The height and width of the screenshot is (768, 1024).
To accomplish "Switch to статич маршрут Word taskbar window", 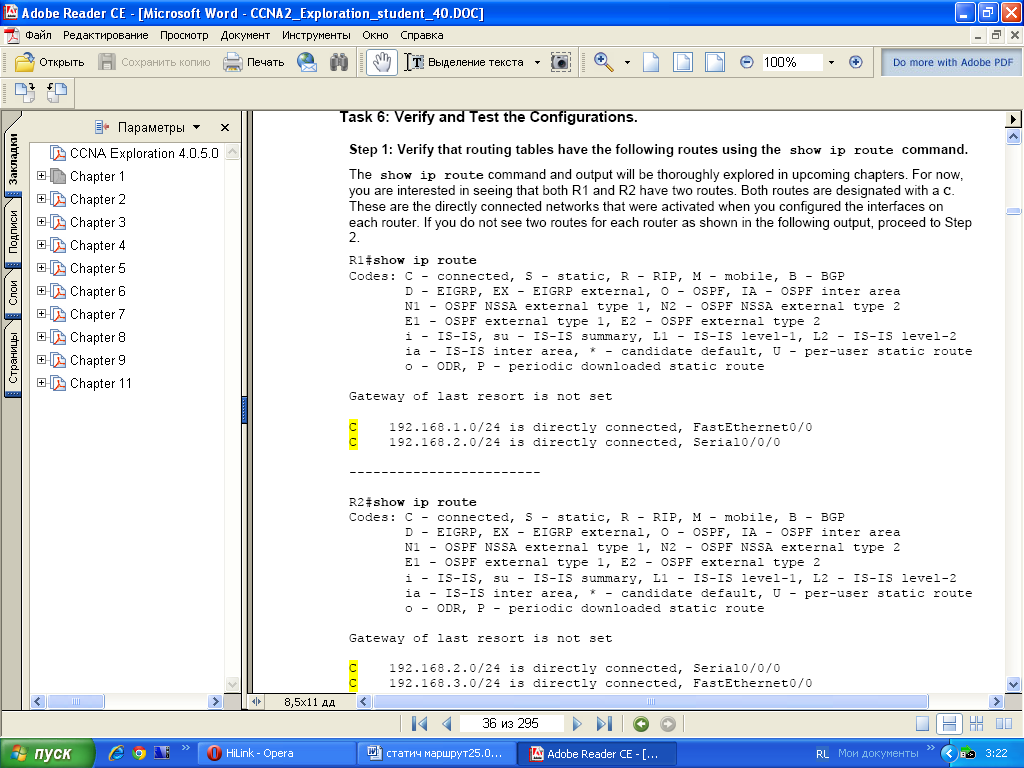I will coord(436,753).
